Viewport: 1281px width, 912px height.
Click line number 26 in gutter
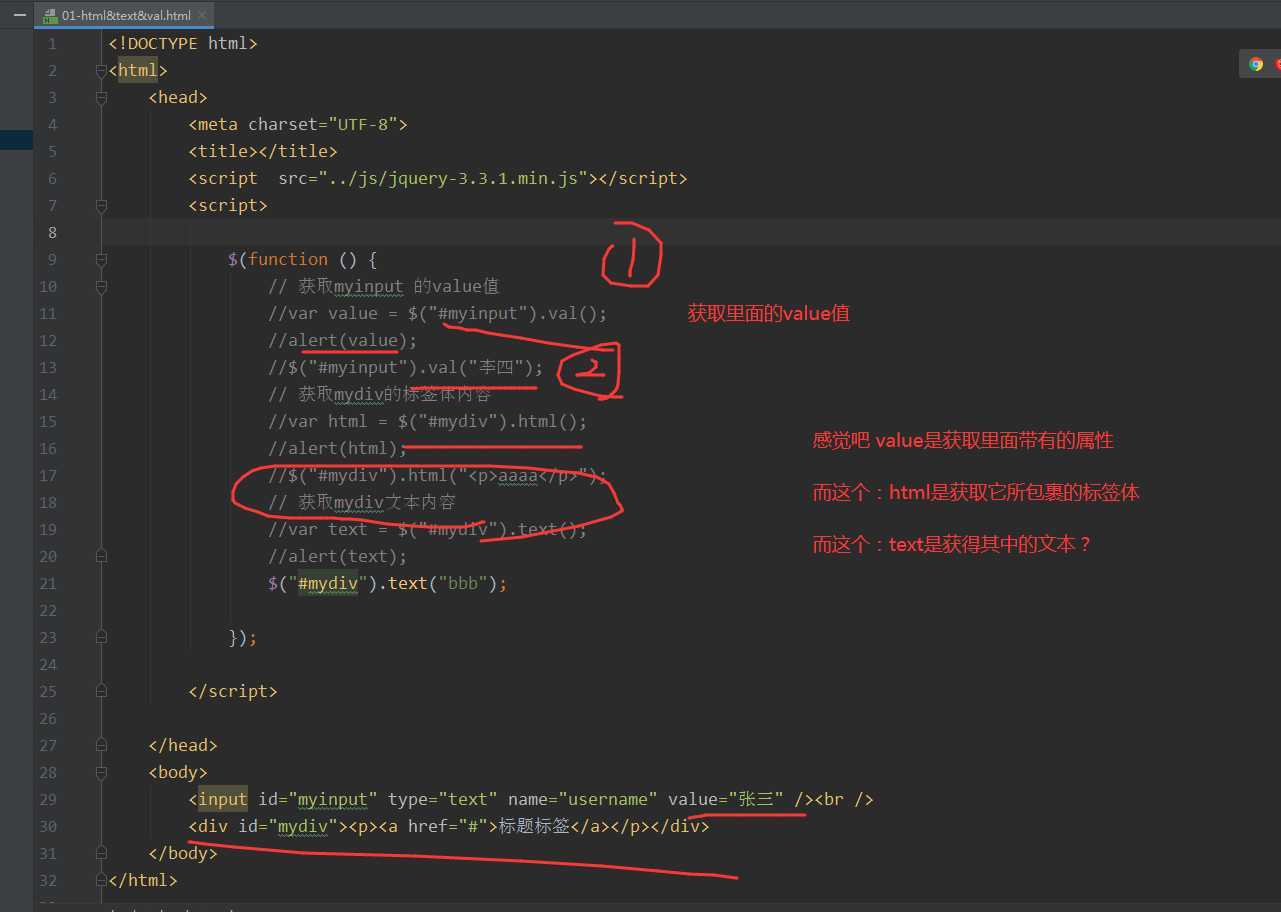[x=48, y=719]
